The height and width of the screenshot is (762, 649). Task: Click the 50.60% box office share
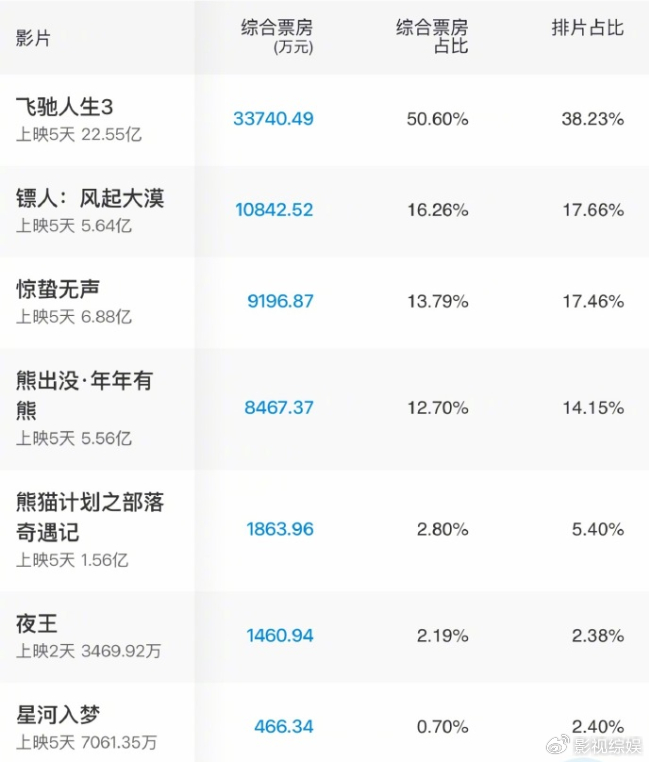(437, 119)
